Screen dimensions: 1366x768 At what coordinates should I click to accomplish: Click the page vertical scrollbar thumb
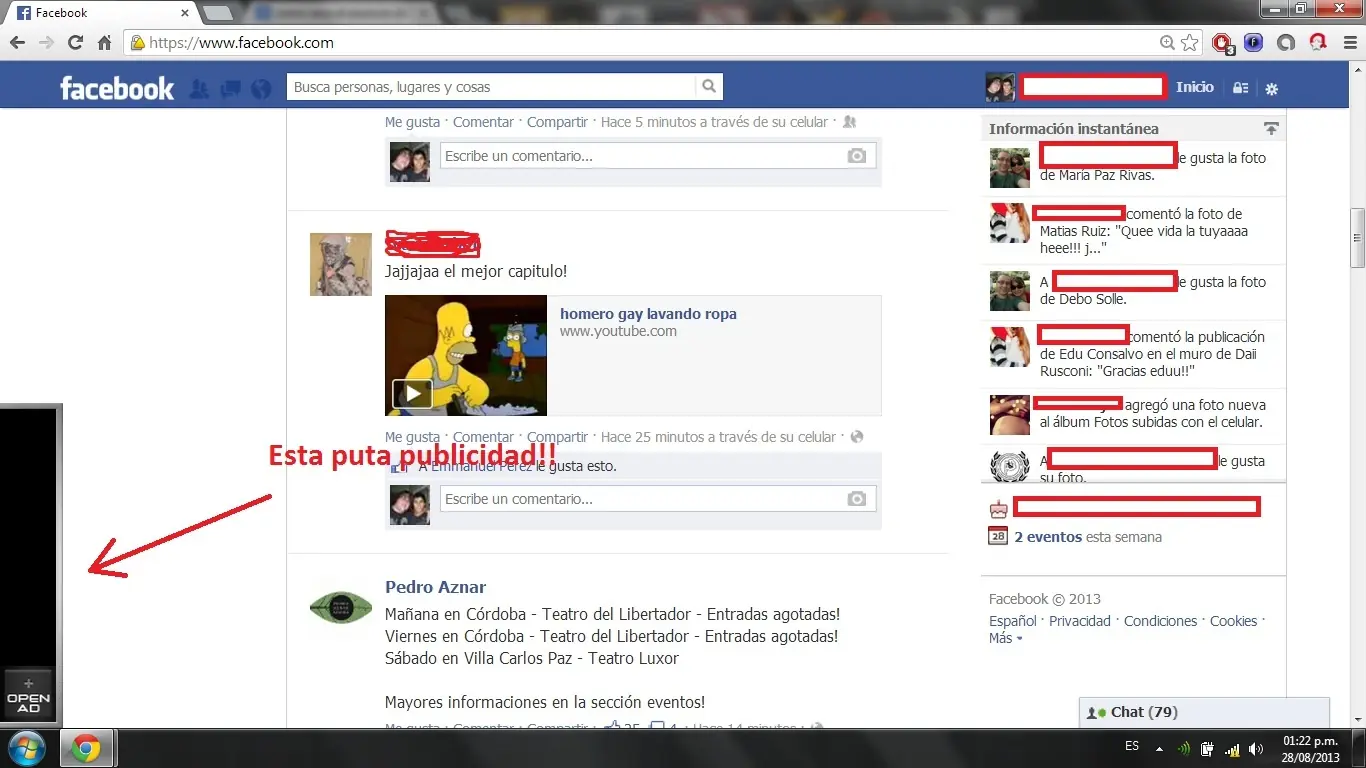(x=1357, y=238)
